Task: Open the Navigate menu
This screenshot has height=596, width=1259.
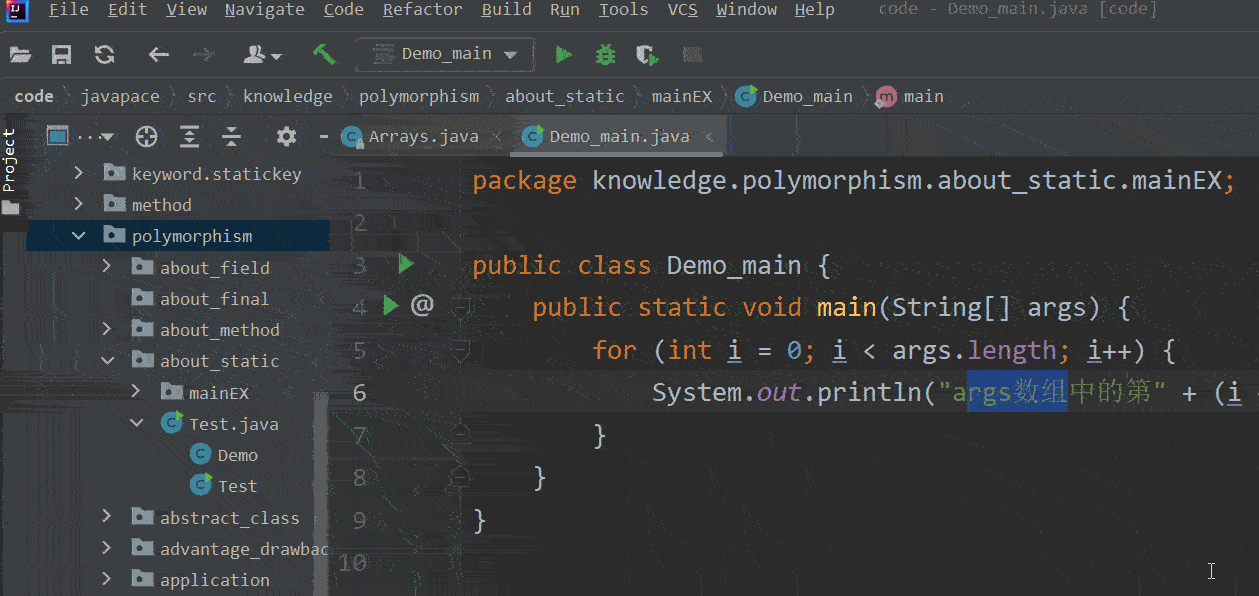Action: coord(265,10)
